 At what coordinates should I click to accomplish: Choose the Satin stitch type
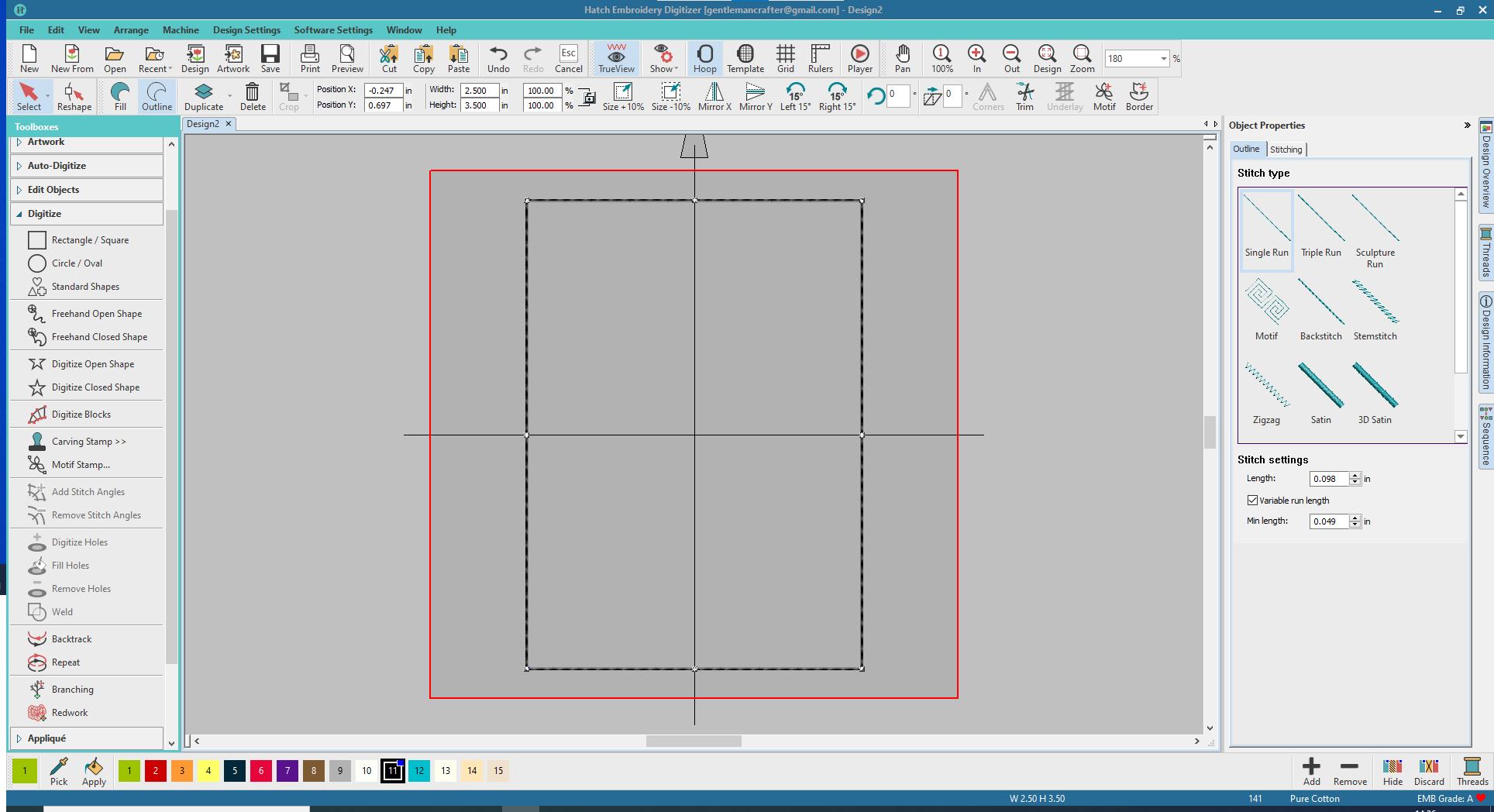click(x=1320, y=393)
